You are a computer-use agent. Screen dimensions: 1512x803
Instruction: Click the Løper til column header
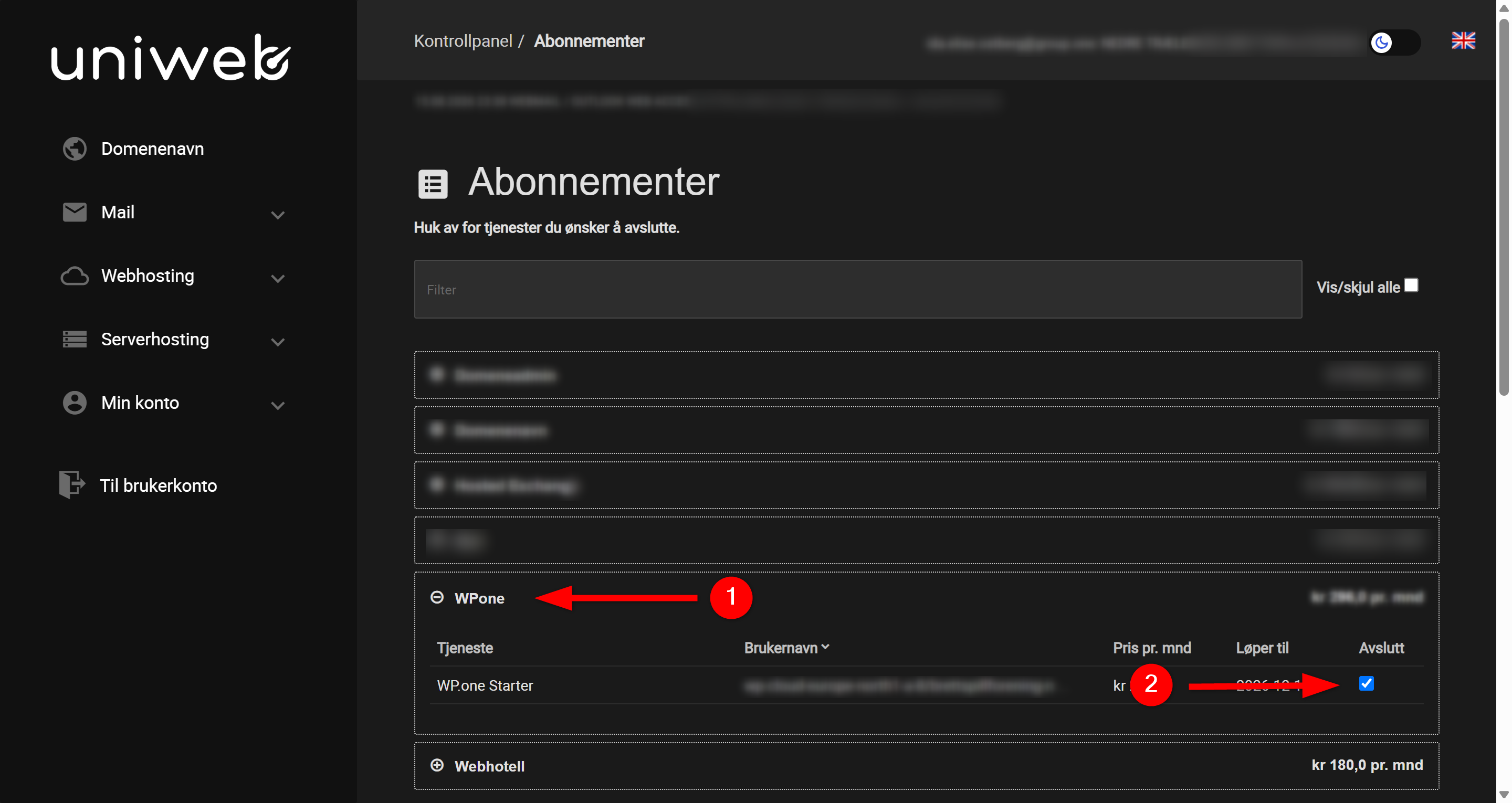pyautogui.click(x=1262, y=648)
